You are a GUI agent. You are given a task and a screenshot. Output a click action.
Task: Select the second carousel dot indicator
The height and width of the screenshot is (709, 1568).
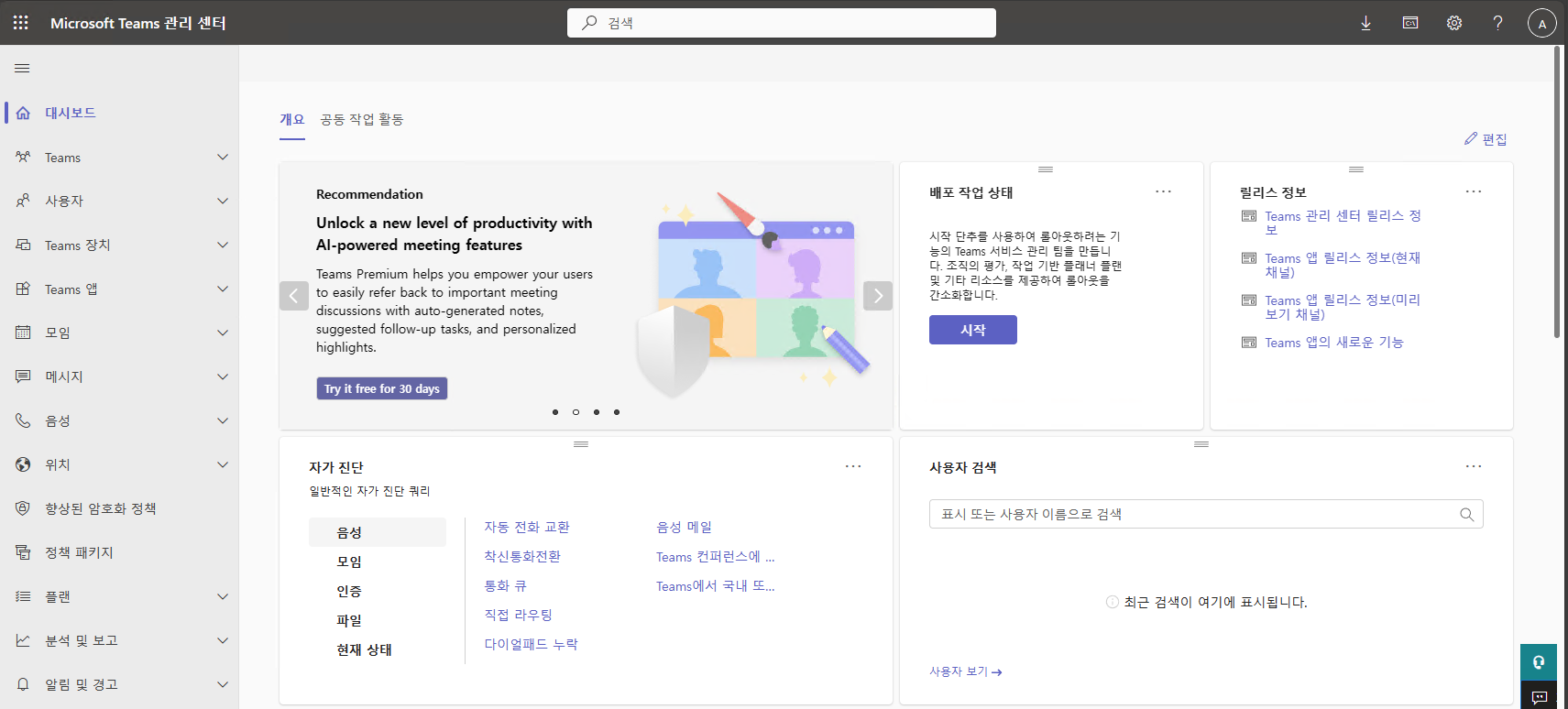(576, 412)
